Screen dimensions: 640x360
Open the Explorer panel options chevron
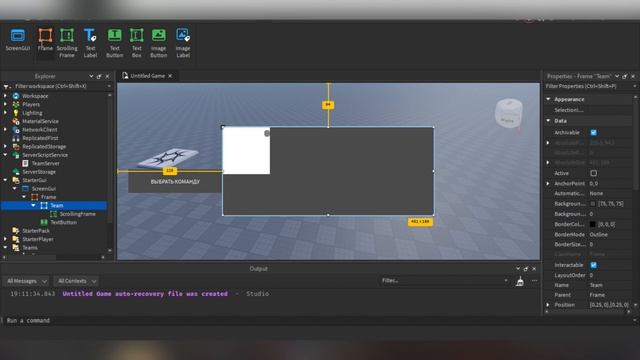tap(91, 76)
